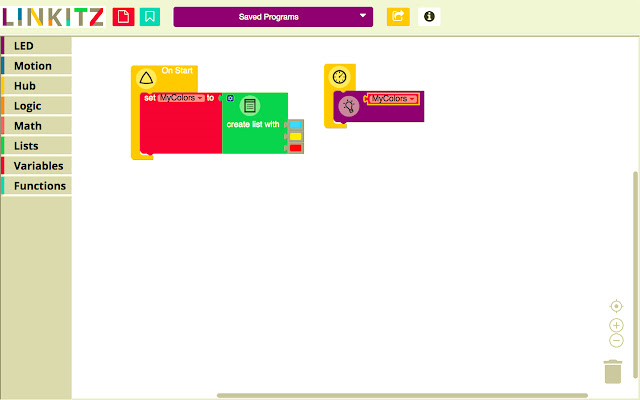Click the red new program icon
Viewport: 640px width, 400px height.
pyautogui.click(x=122, y=17)
